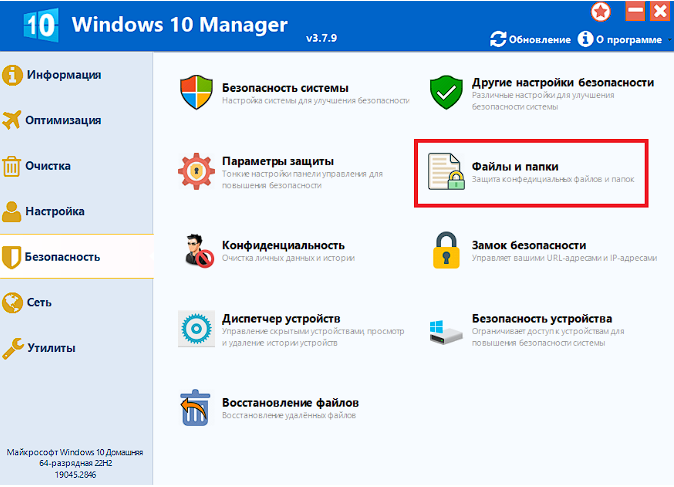
Task: Open Диспетчер устройств title
Action: tap(281, 319)
